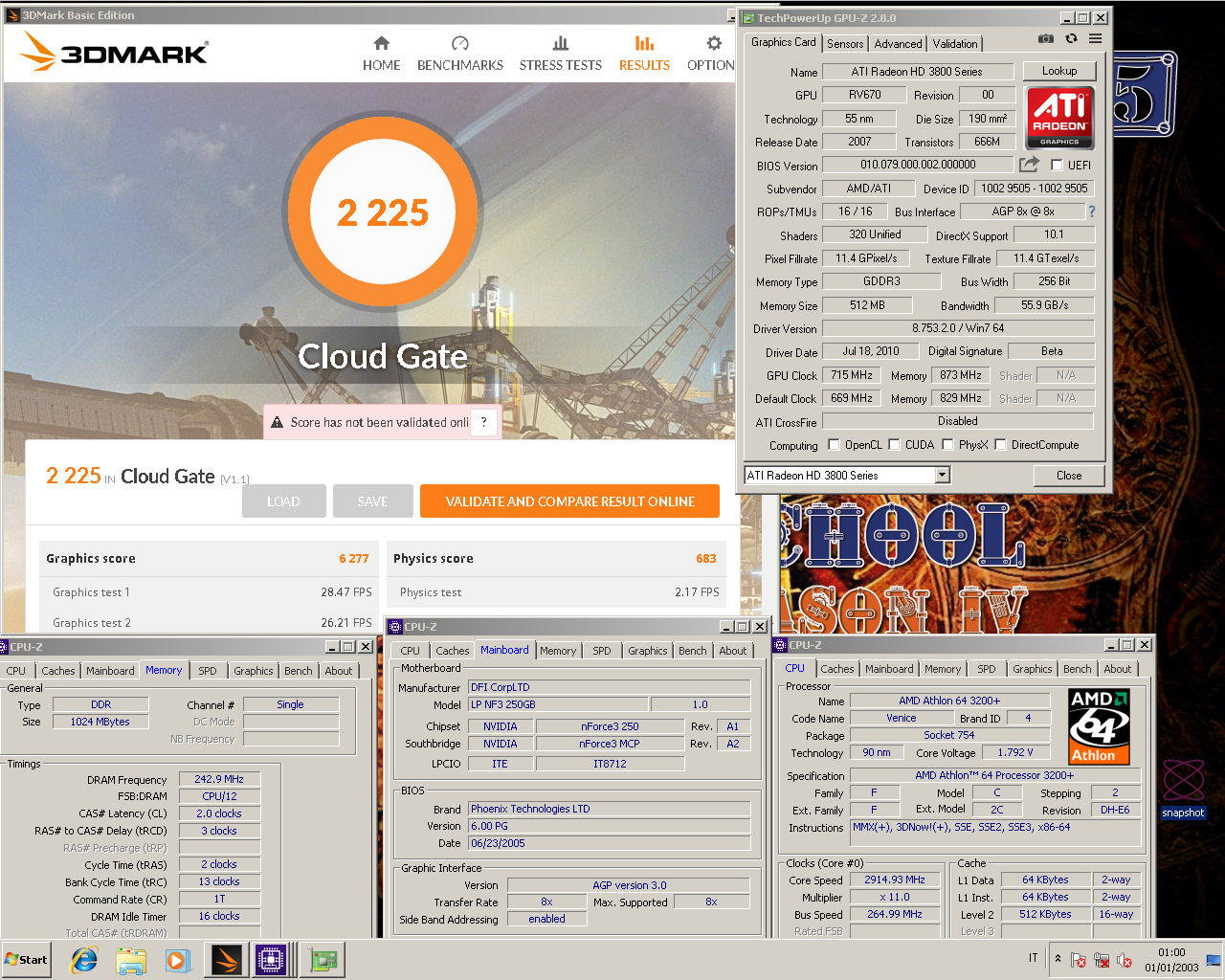Click GPU-Z Name field ATI Radeon HD 3800 Series

pos(917,72)
